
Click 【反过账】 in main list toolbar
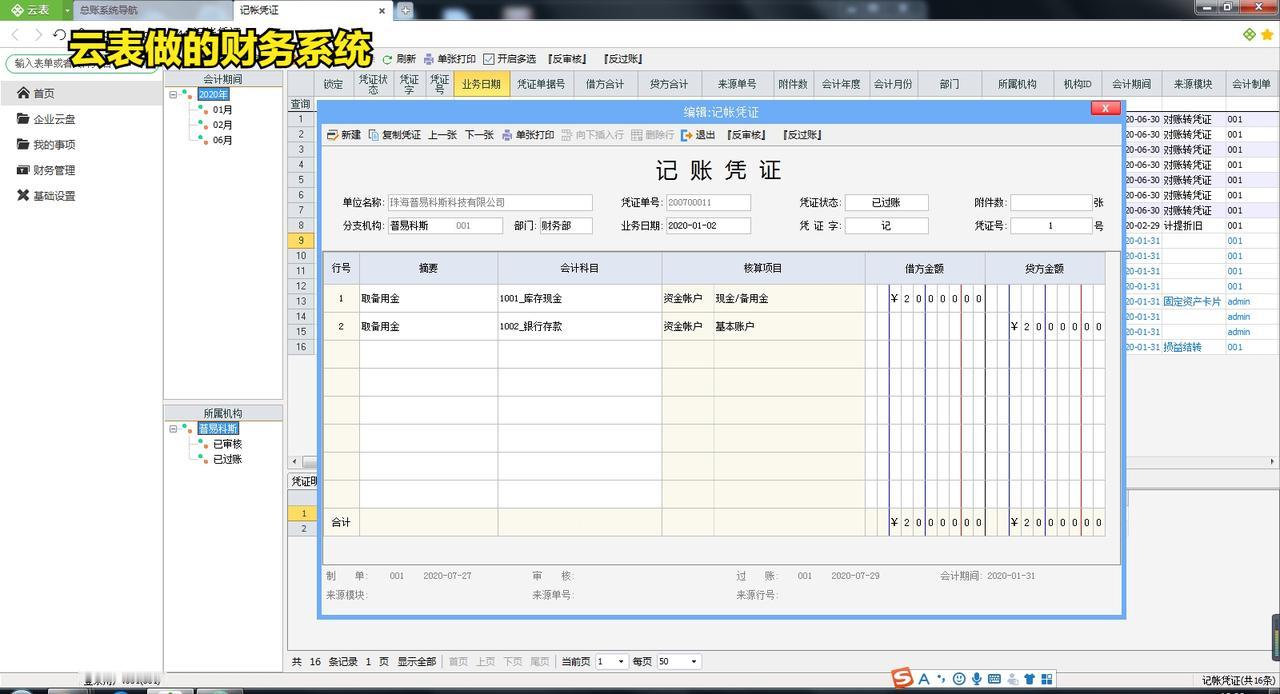(623, 59)
